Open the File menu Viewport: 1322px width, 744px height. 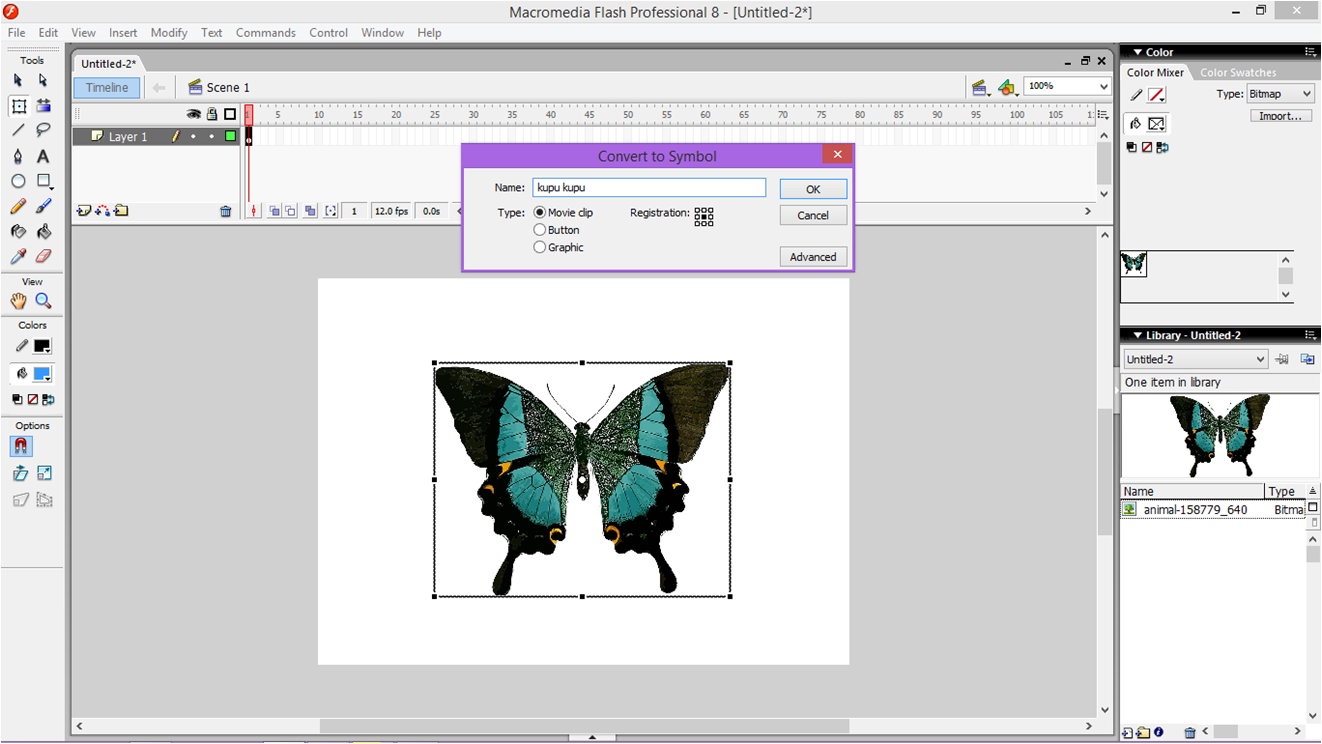[x=17, y=32]
